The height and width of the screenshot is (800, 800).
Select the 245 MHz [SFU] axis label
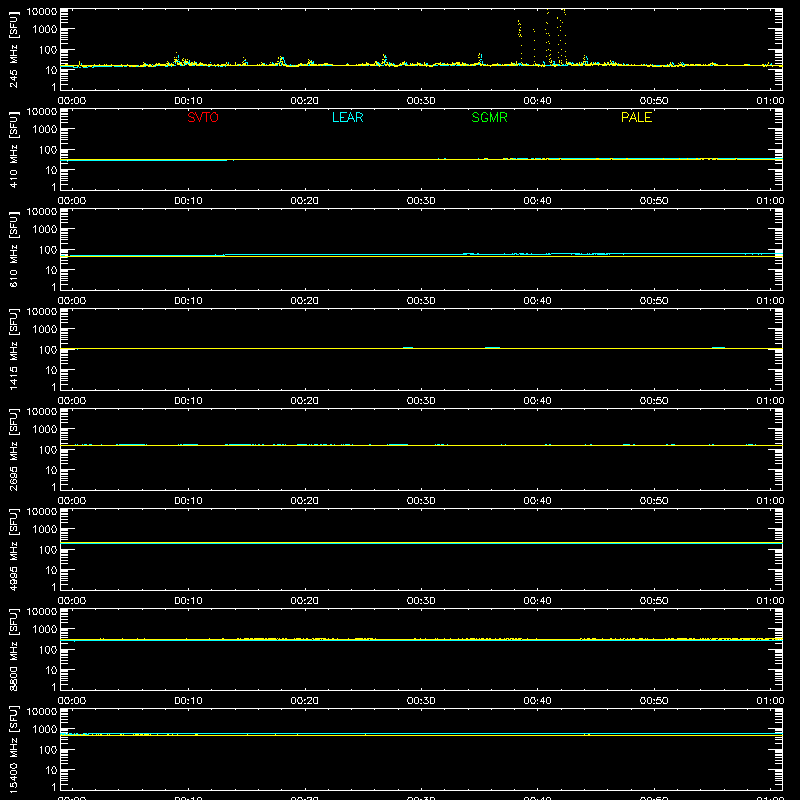pyautogui.click(x=13, y=49)
